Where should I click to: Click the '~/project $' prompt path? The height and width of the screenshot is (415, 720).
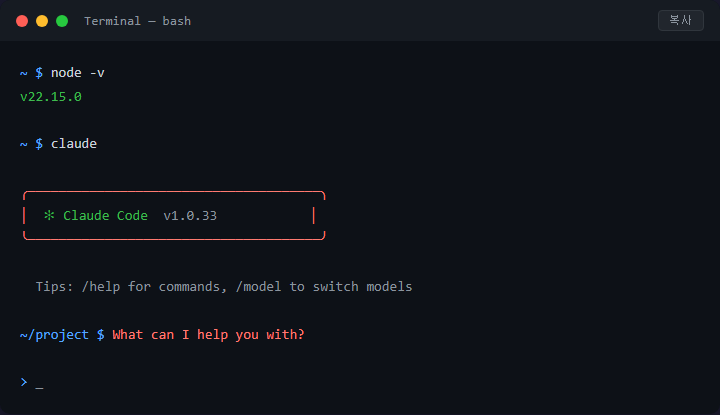point(62,335)
